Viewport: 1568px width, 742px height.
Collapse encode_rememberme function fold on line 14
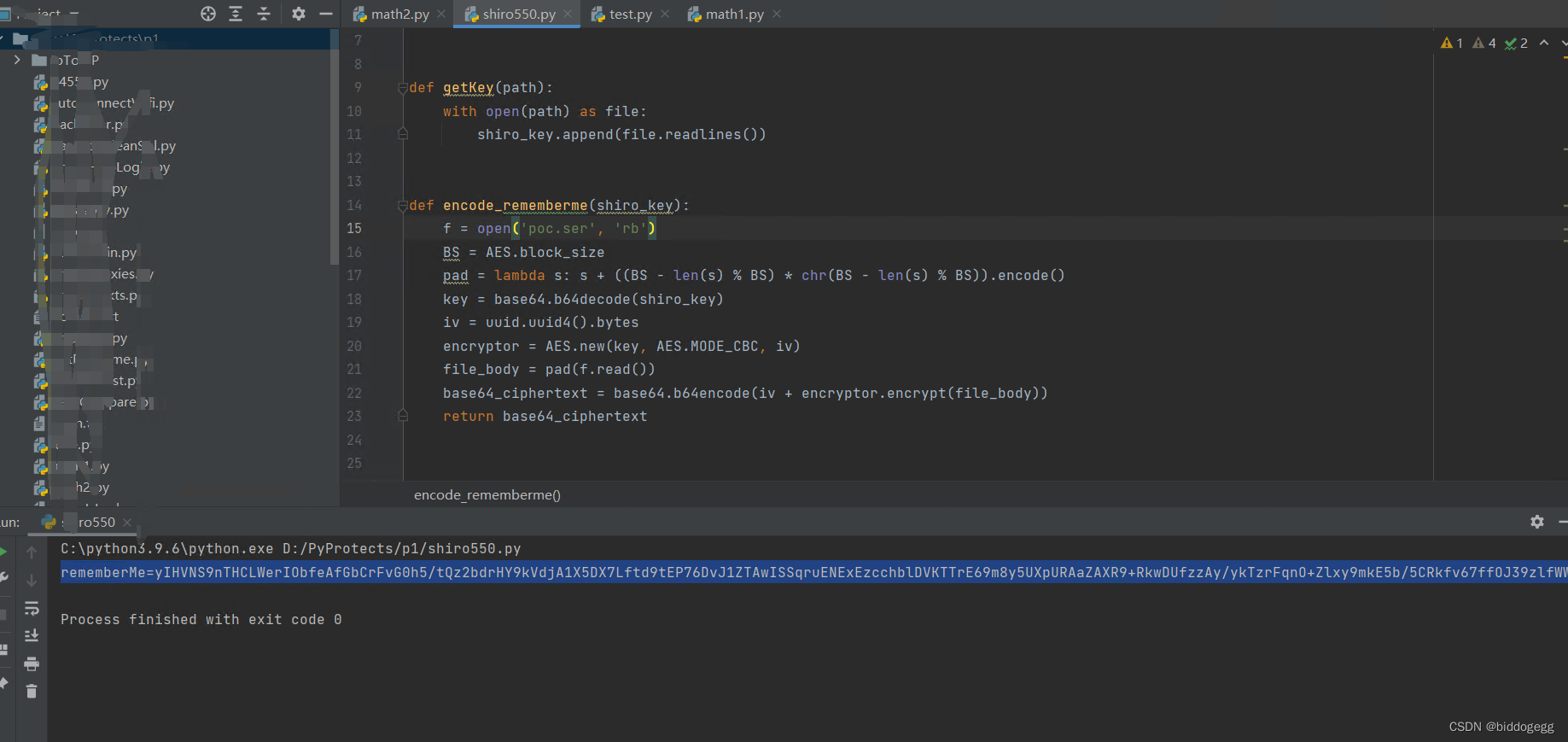(402, 206)
